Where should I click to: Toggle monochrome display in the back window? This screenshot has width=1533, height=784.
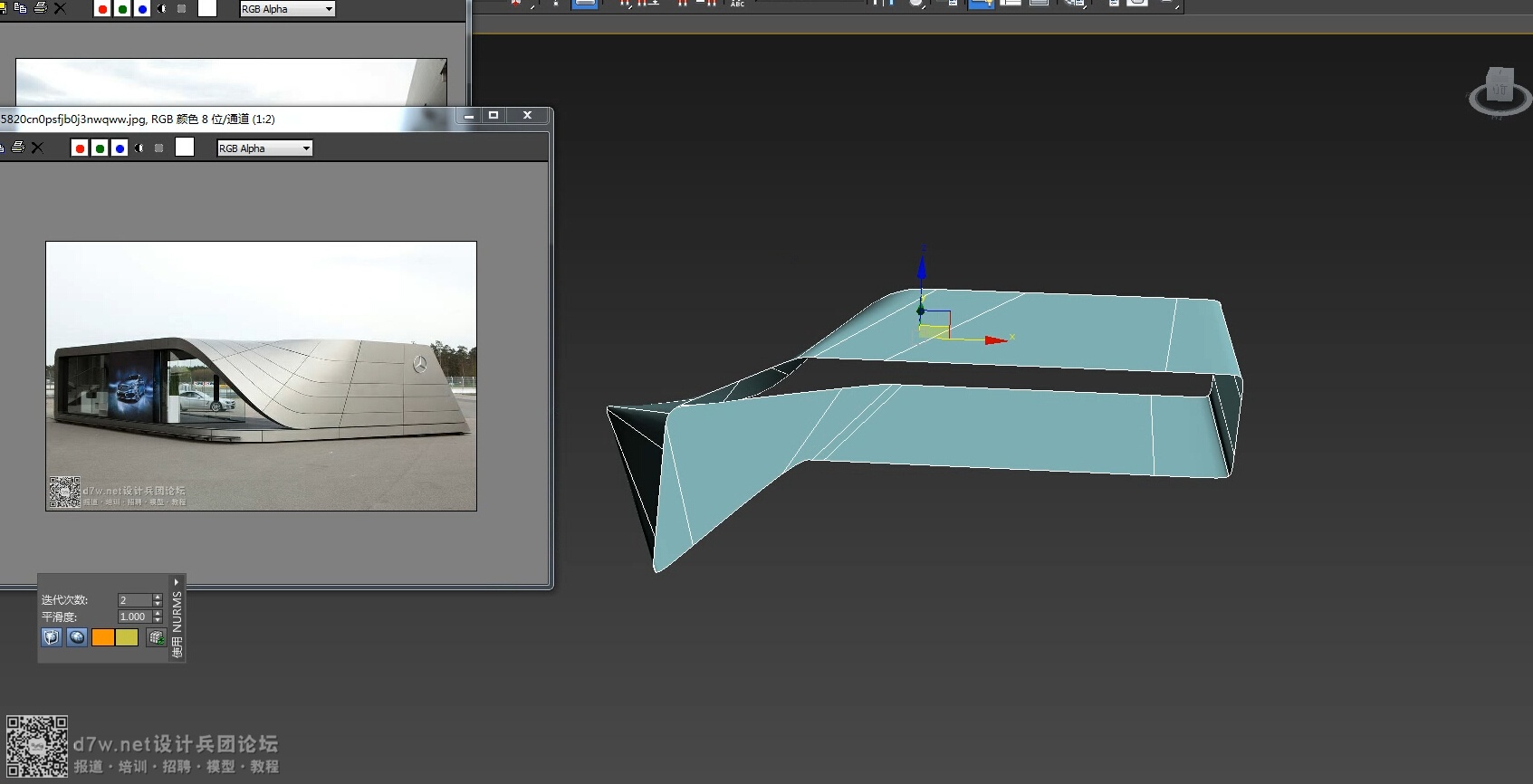pos(182,9)
